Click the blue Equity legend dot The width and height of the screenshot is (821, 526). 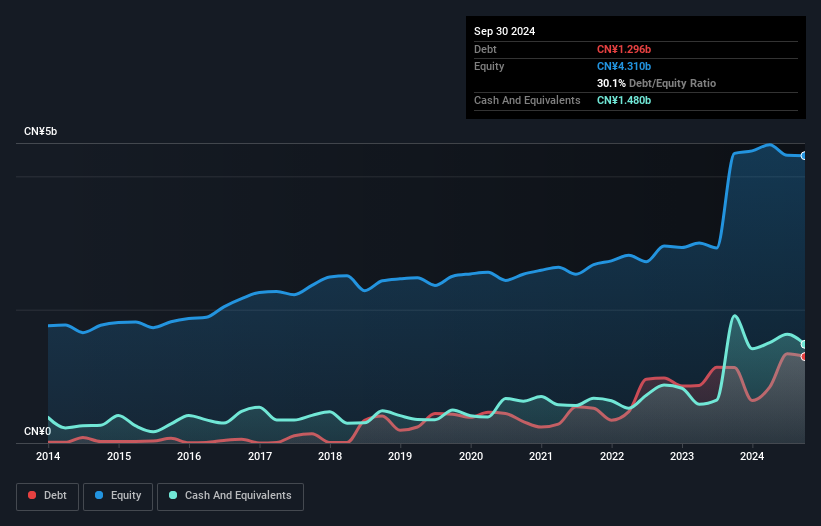[99, 495]
